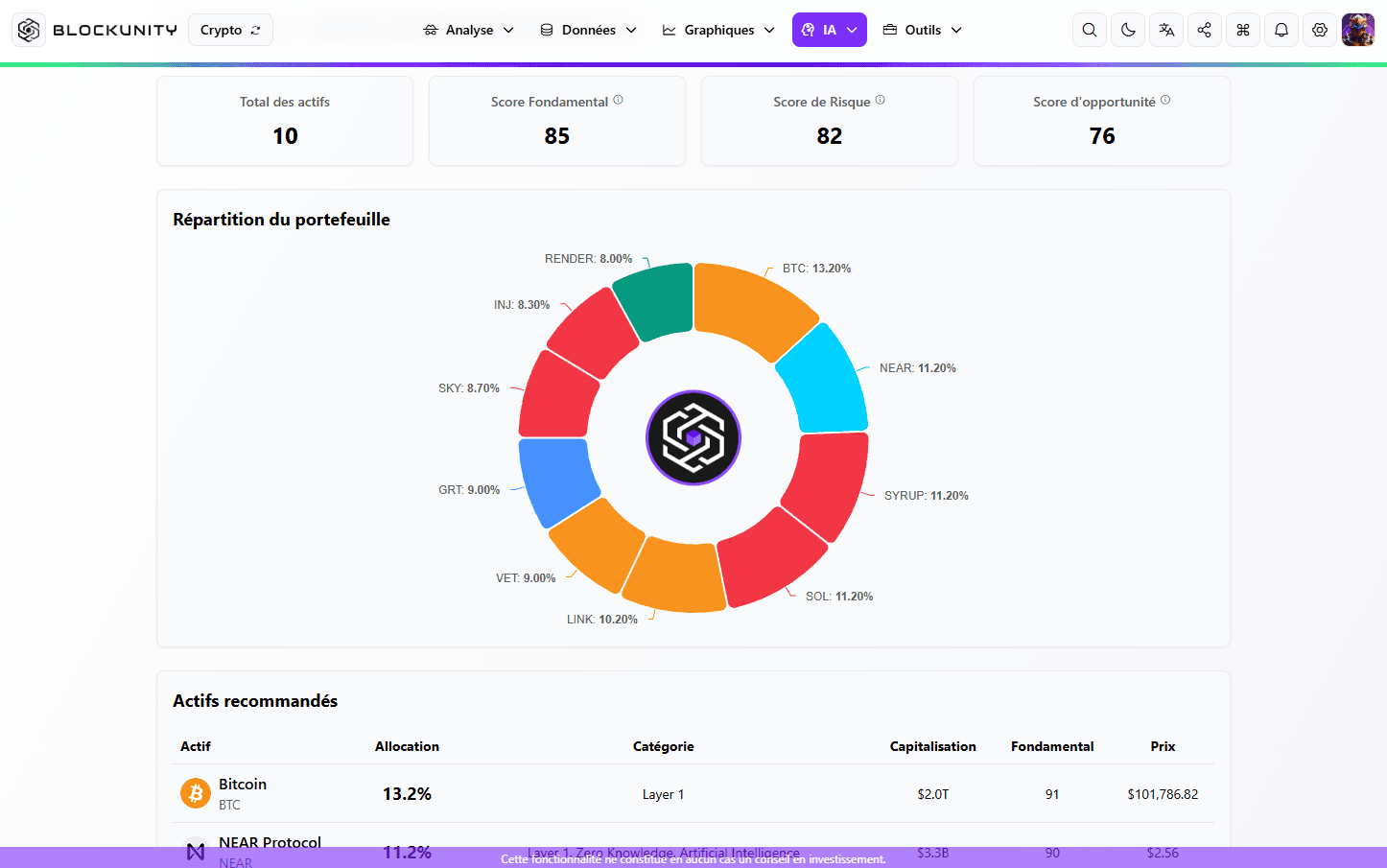Open the Analyse menu
Screen dimensions: 1387x868
(468, 30)
